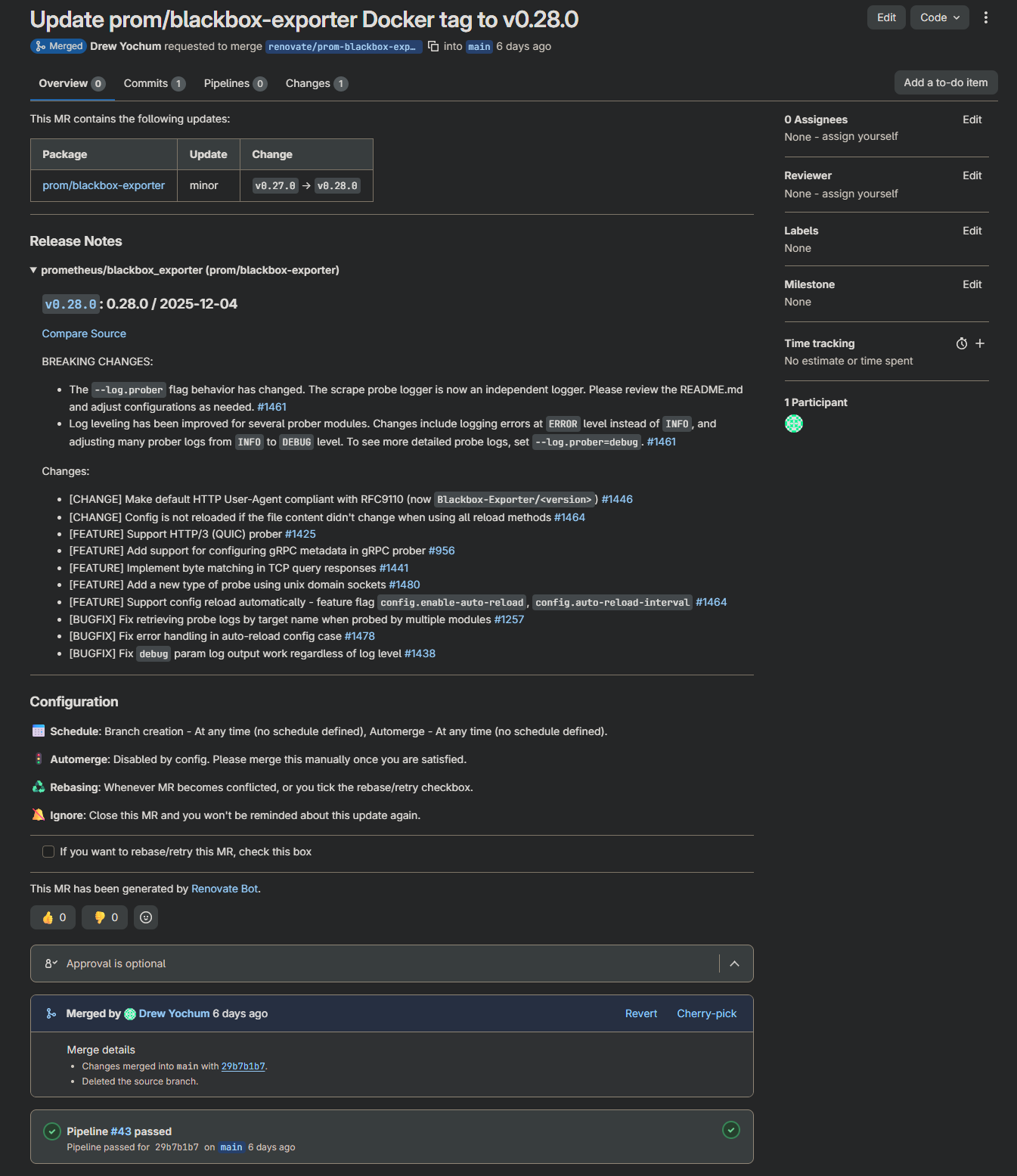
Task: Check the rebase/retry this MR checkbox
Action: pyautogui.click(x=48, y=852)
